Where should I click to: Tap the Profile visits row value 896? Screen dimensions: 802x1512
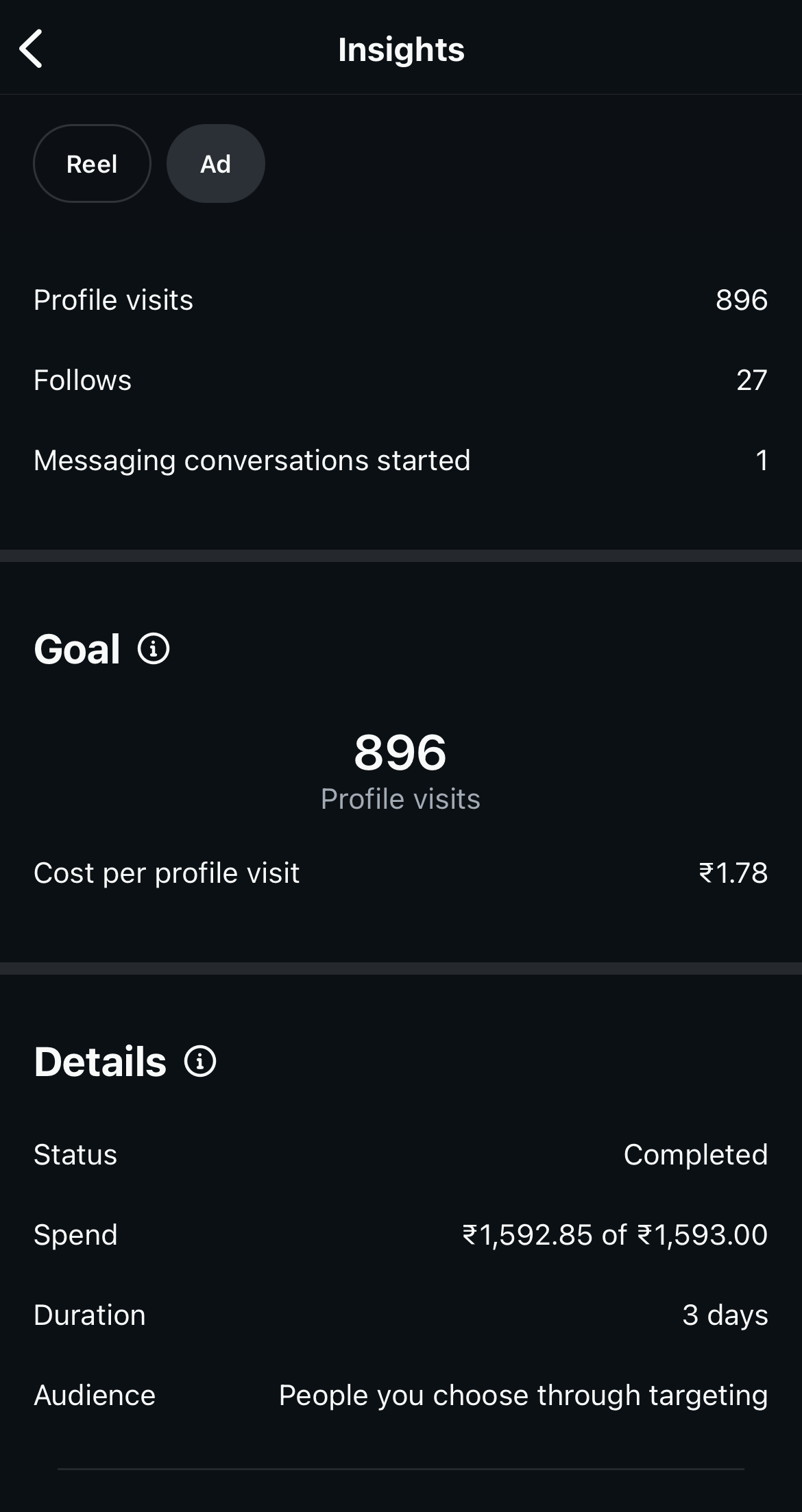pyautogui.click(x=741, y=300)
